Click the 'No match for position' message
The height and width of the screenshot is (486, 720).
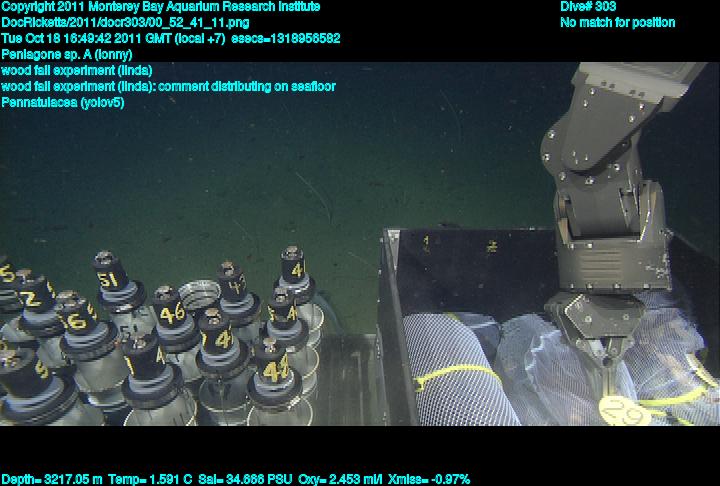tap(617, 22)
